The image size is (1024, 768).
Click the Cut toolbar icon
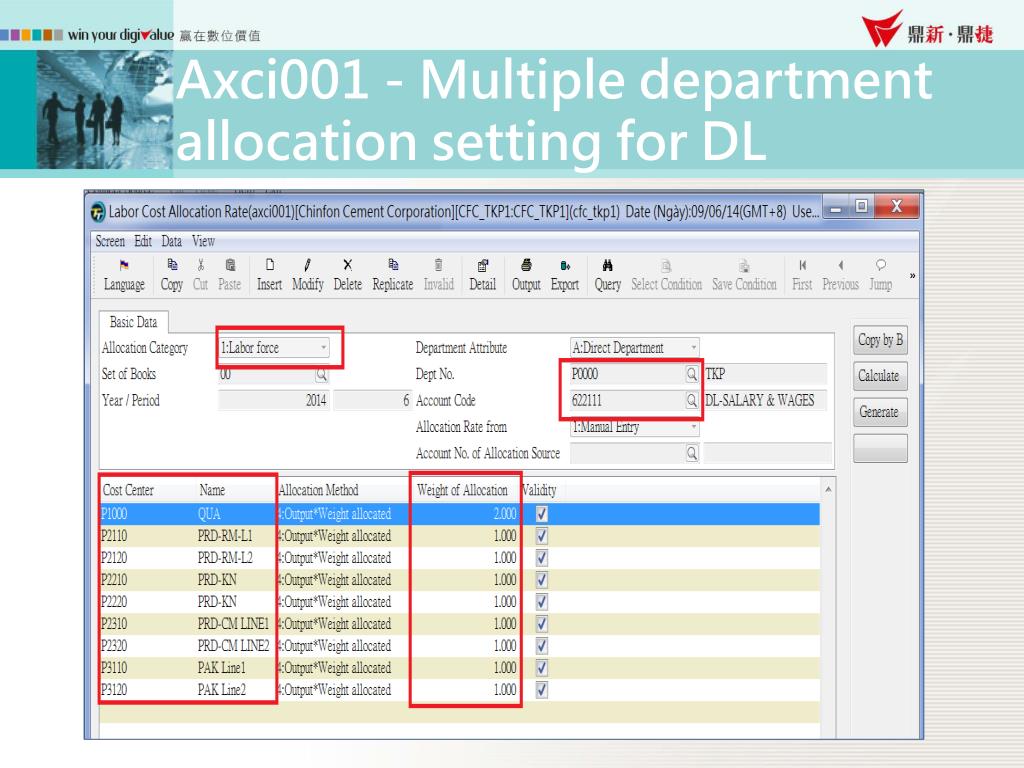201,264
